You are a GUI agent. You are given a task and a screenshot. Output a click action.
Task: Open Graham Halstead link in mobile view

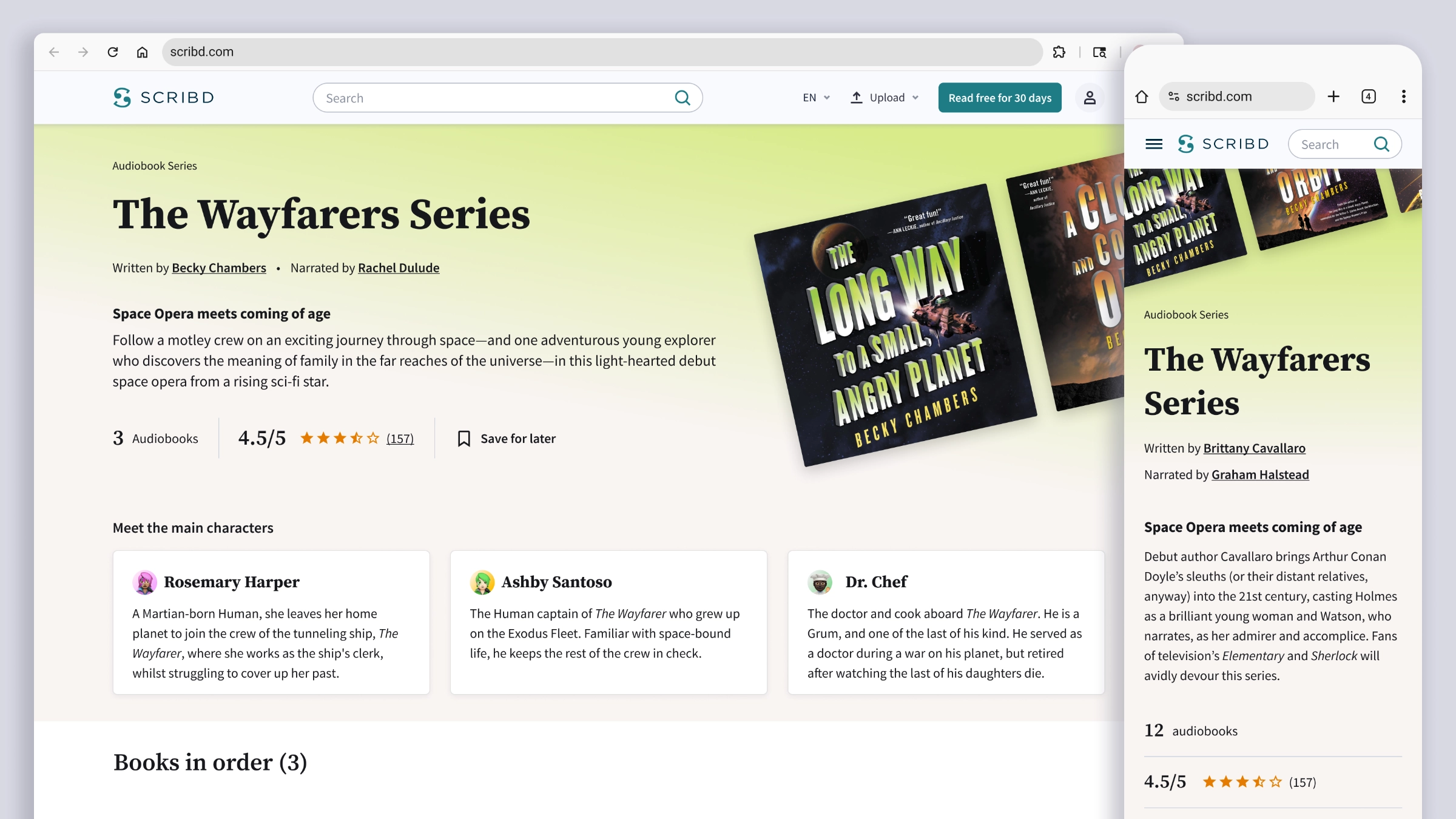[x=1260, y=475]
